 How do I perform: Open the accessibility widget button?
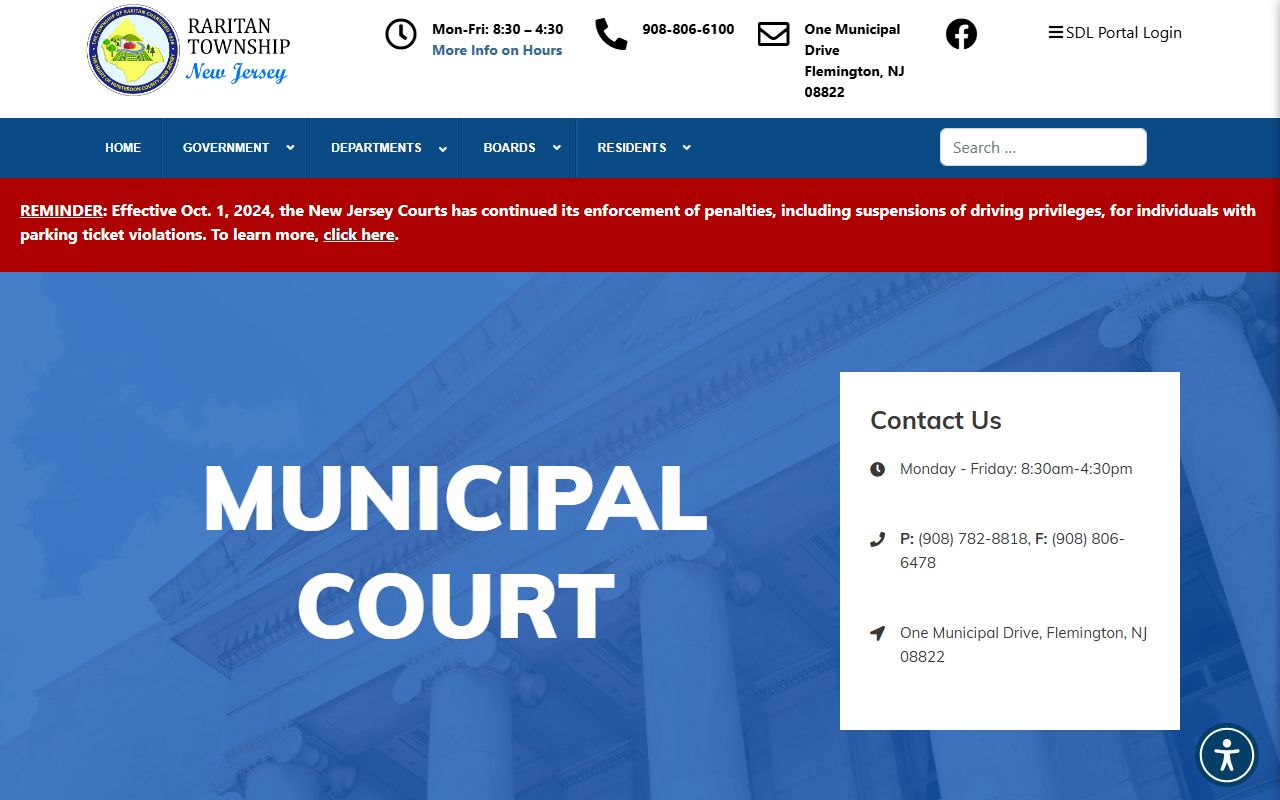pos(1227,754)
